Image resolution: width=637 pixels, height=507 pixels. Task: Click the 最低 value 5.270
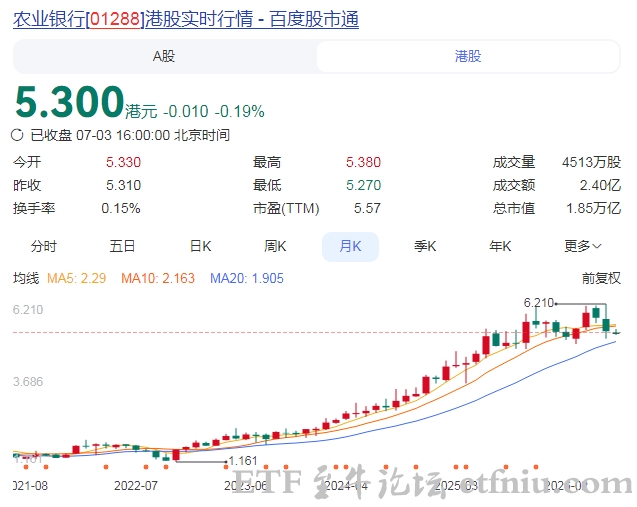pyautogui.click(x=363, y=185)
